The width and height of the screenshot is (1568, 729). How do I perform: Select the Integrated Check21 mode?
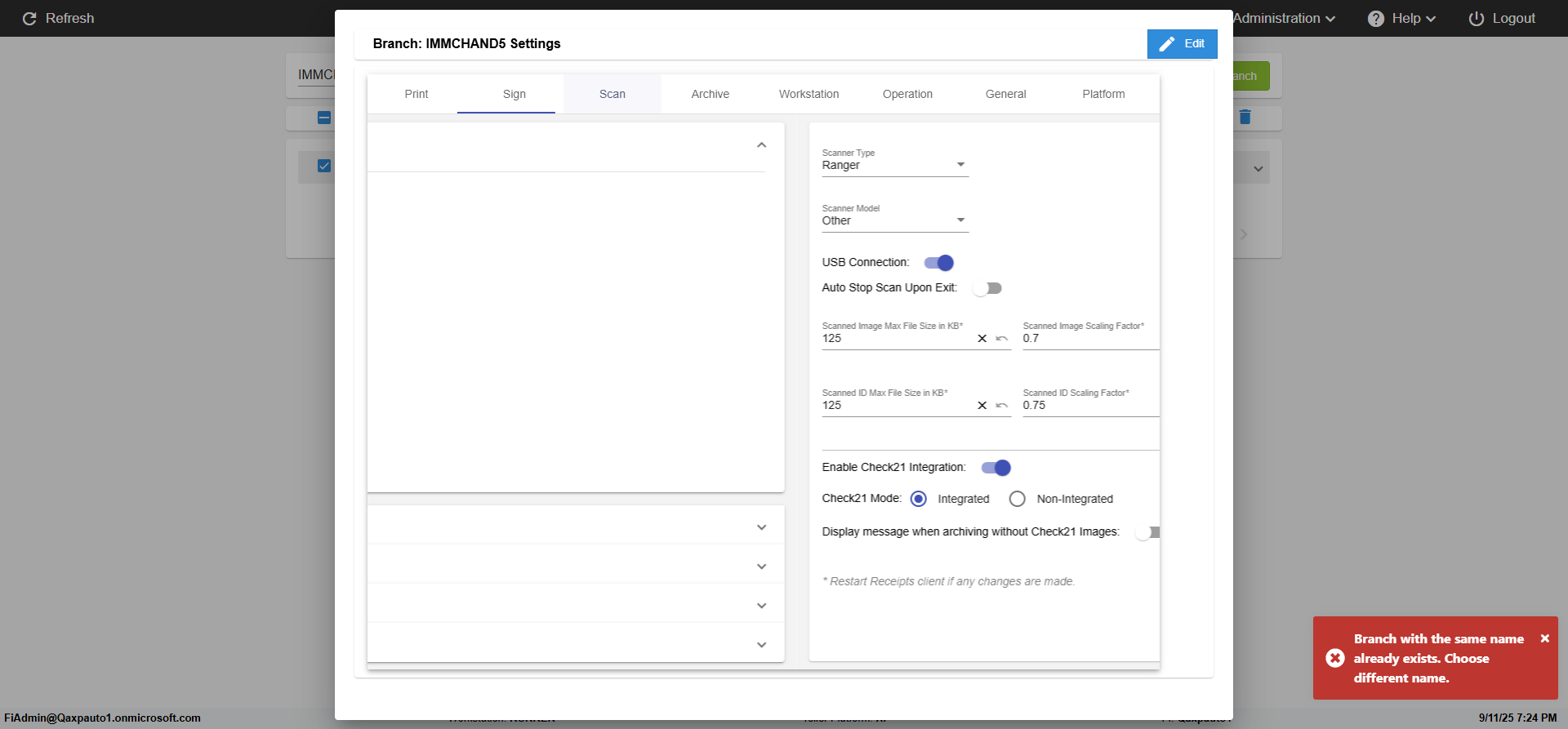coord(919,499)
